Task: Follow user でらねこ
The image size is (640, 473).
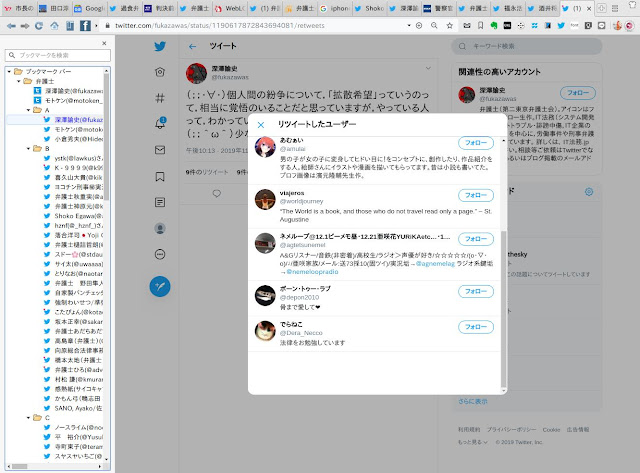Action: 476,327
